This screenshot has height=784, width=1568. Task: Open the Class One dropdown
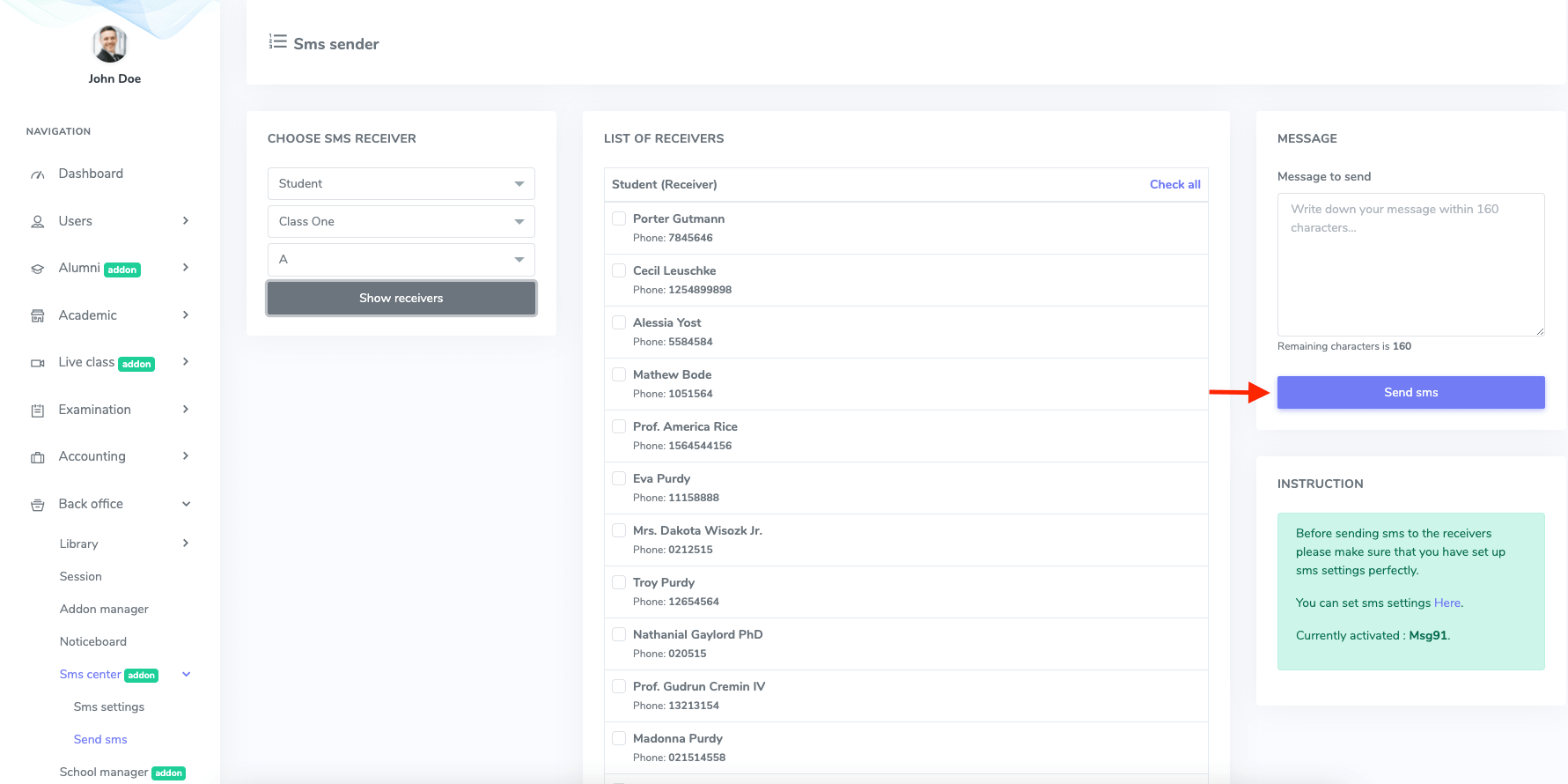point(401,221)
